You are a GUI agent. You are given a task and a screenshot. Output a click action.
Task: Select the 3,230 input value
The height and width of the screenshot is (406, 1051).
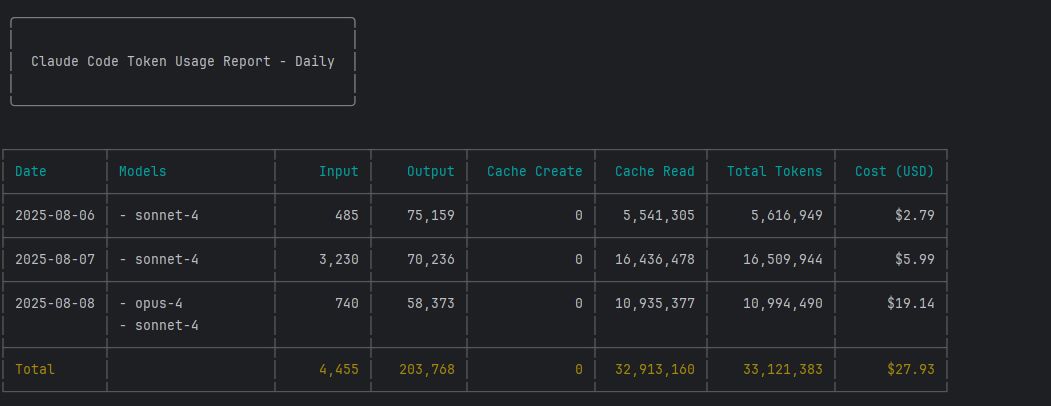pos(338,259)
